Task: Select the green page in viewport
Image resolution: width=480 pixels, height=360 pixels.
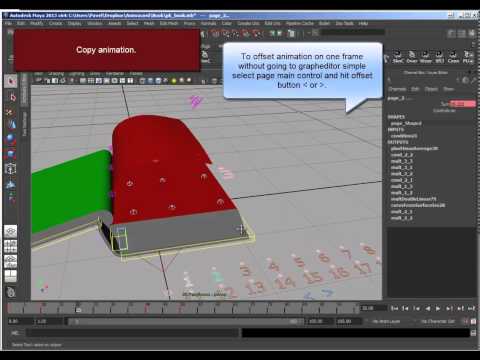Action: (x=71, y=193)
